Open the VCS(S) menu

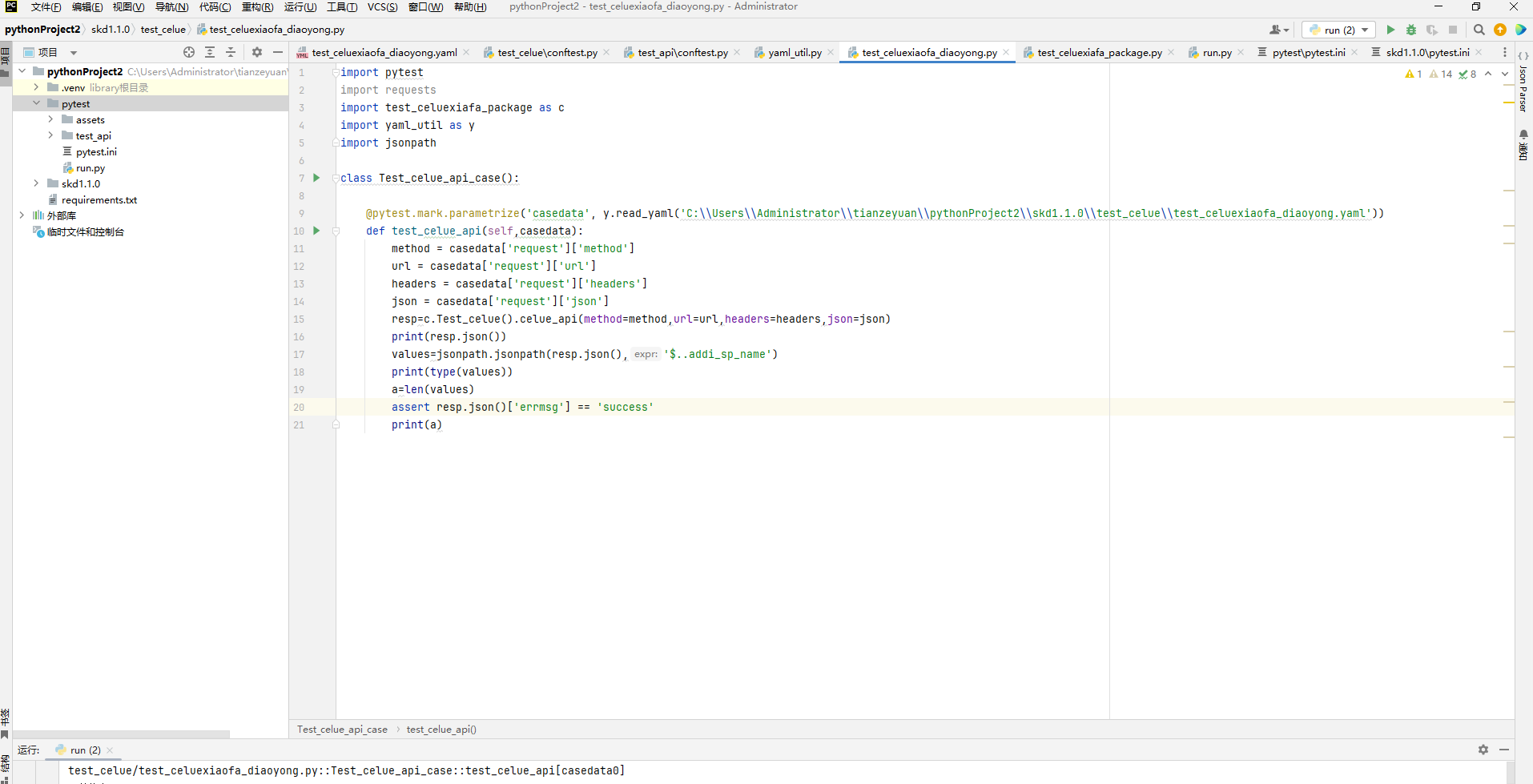[382, 7]
